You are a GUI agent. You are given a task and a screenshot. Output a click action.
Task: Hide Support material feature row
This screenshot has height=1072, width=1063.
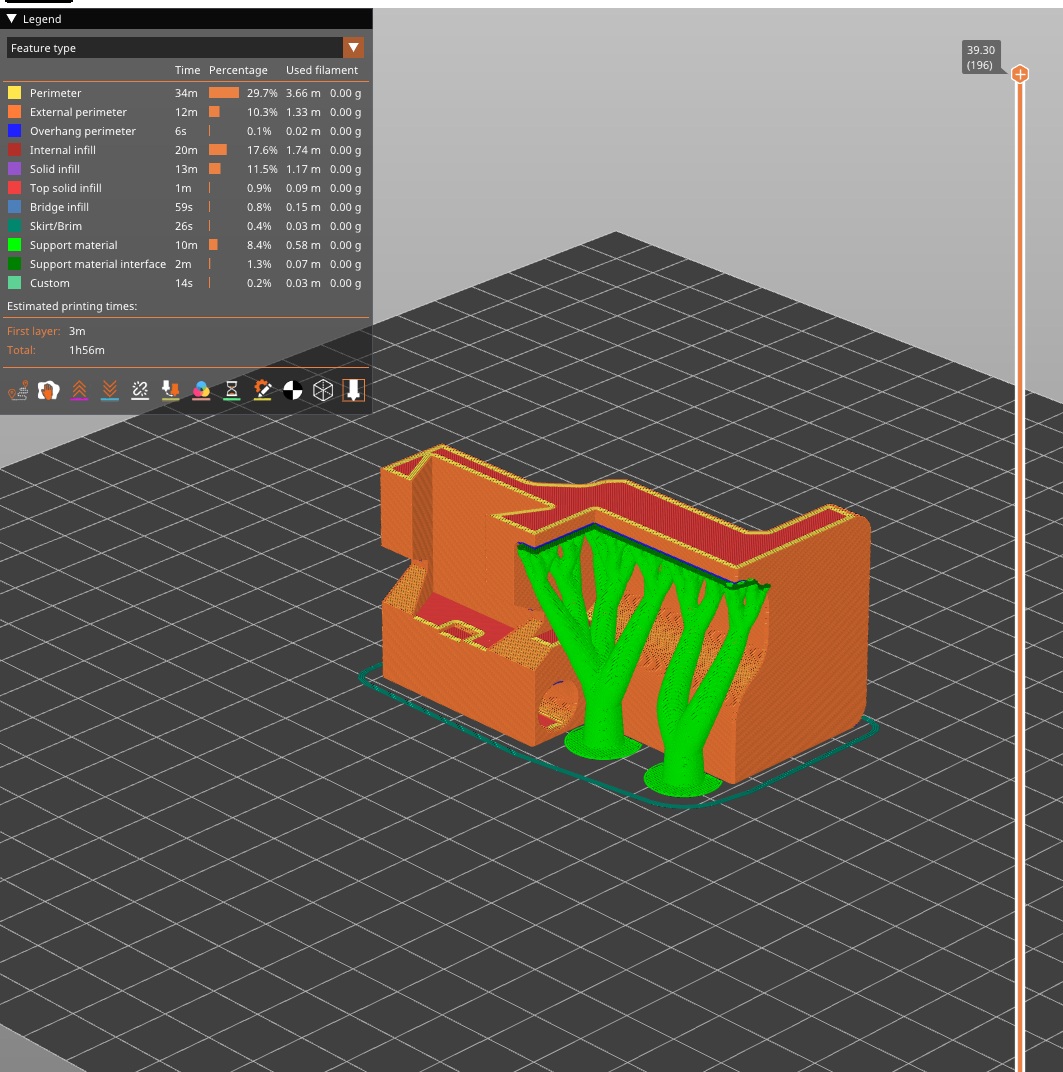pos(185,245)
